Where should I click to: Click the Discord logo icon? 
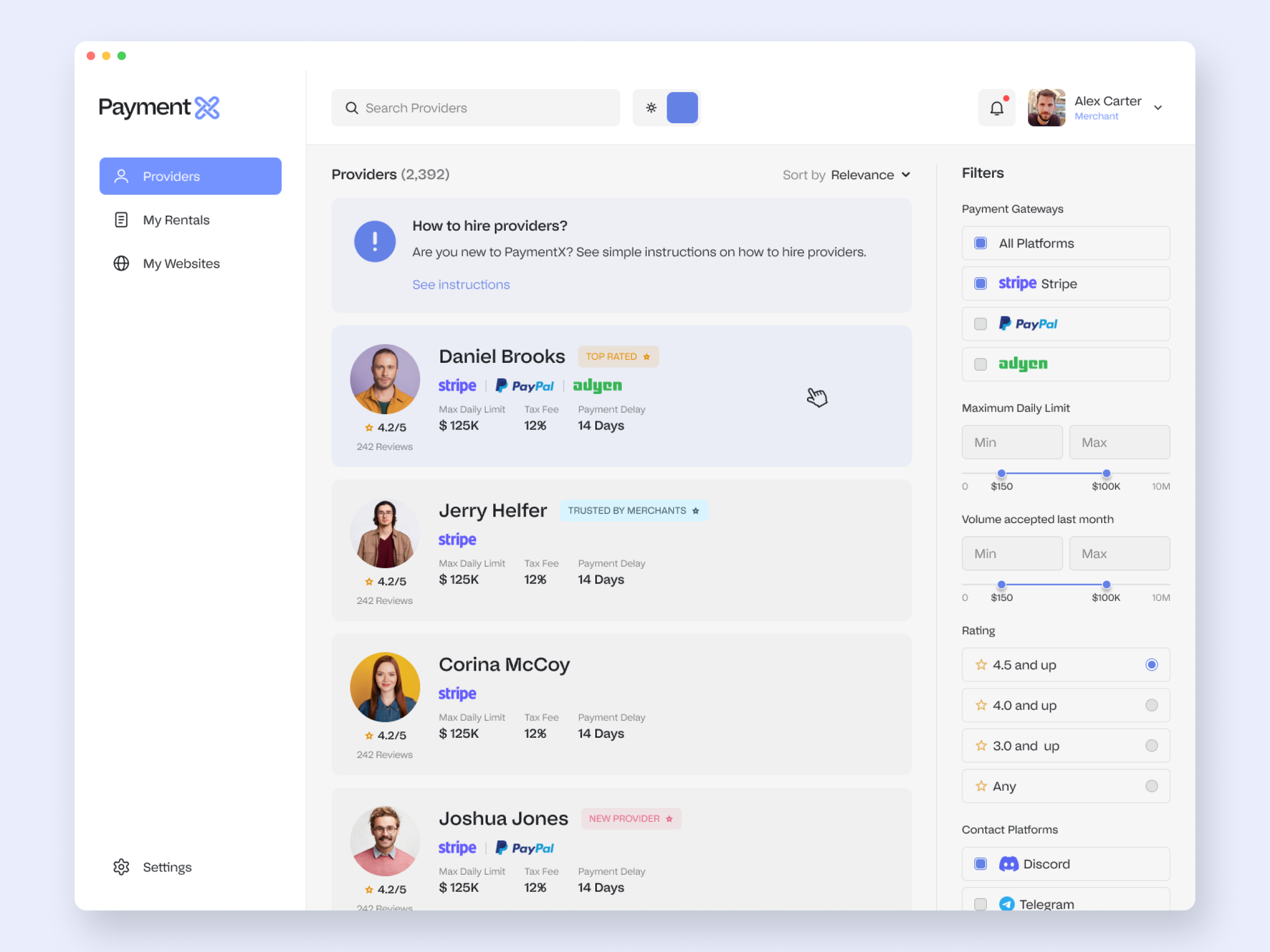[x=1009, y=864]
